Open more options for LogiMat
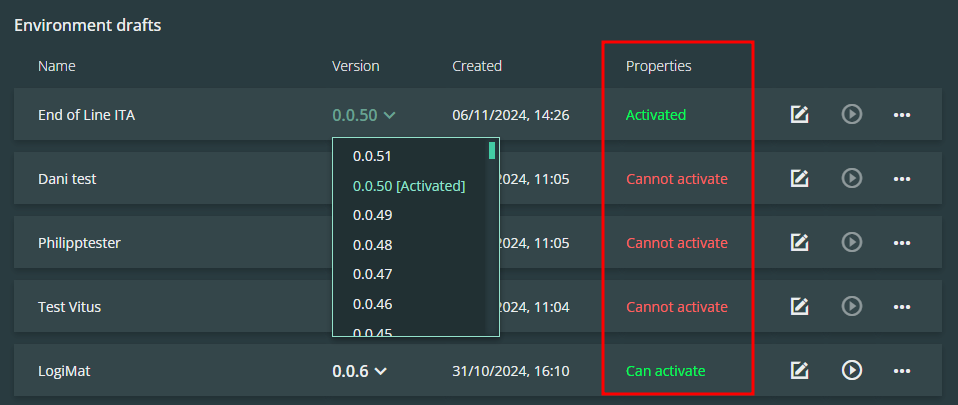 (x=902, y=371)
